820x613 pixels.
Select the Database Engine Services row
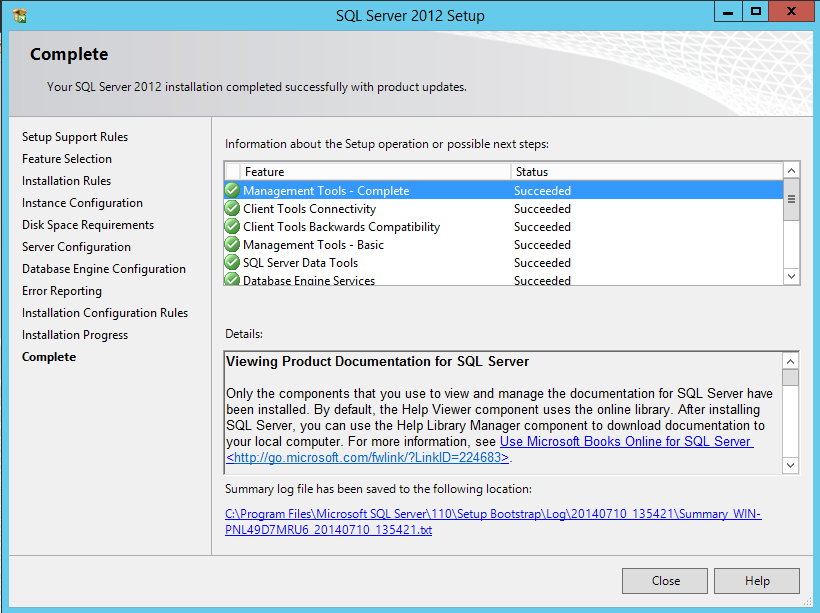[x=504, y=279]
